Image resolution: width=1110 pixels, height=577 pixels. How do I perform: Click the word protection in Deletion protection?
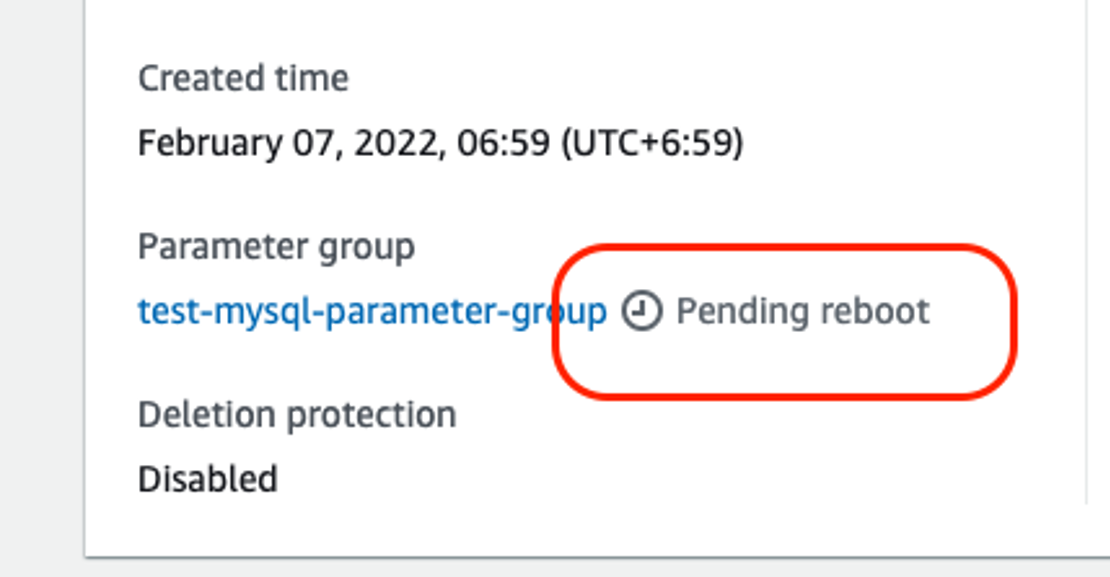(x=371, y=415)
